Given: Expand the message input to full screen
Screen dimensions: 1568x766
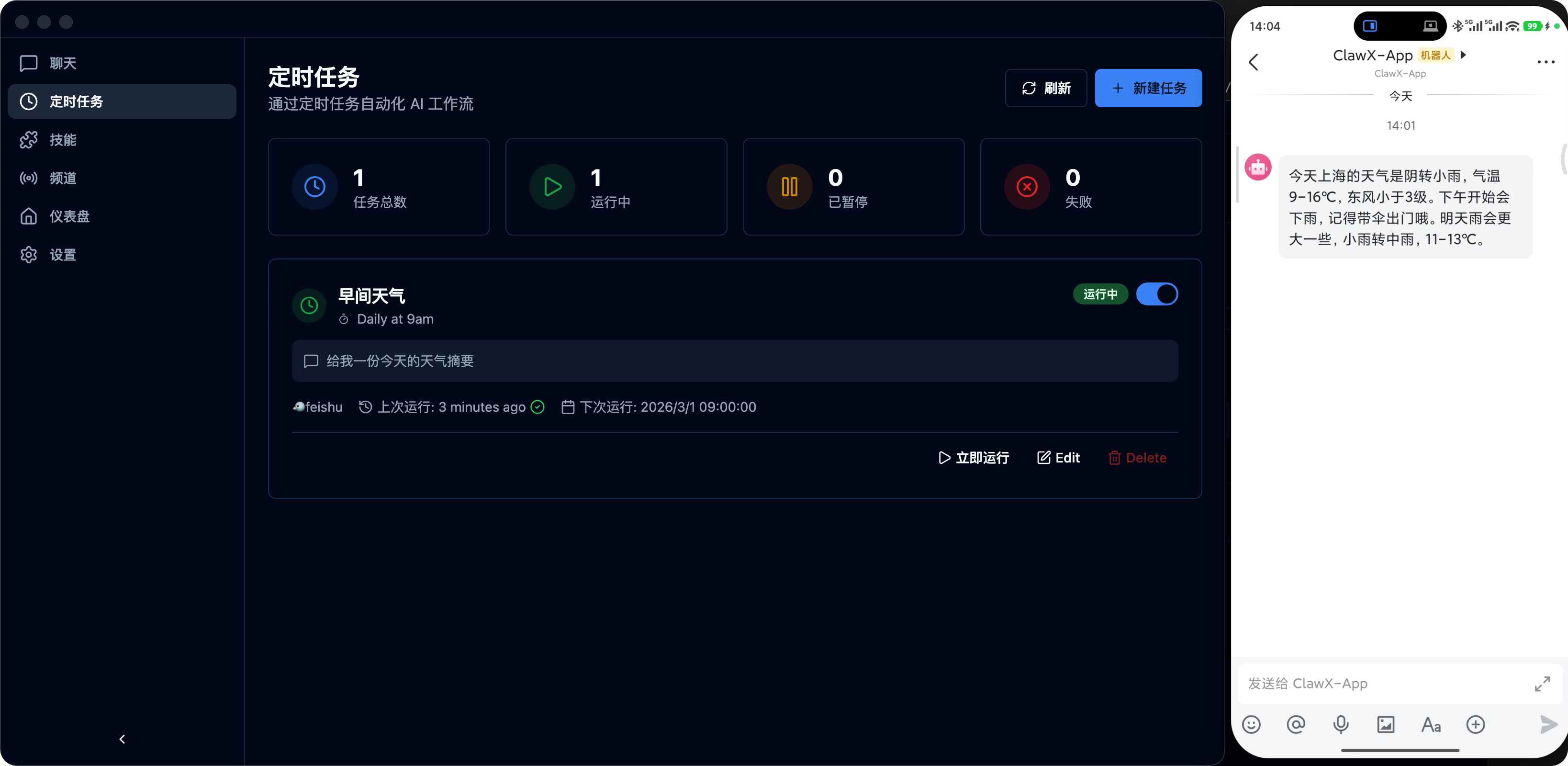Looking at the screenshot, I should tap(1542, 683).
